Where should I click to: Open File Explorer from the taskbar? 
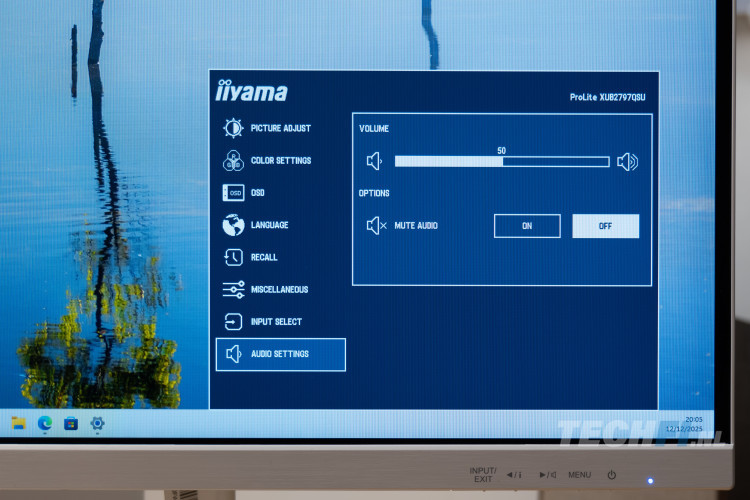19,423
